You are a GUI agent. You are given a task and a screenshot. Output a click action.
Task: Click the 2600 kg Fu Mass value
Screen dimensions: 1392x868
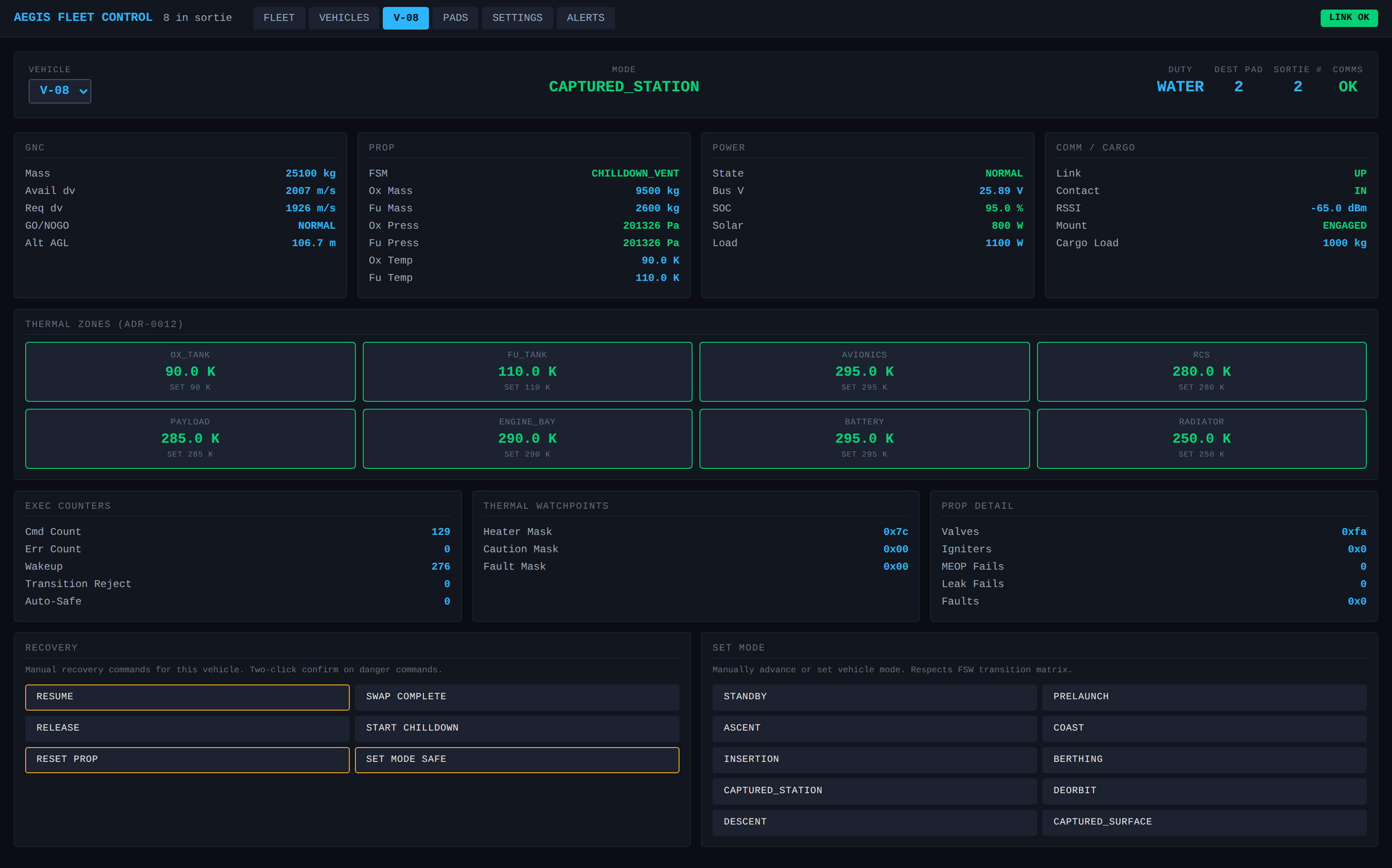pyautogui.click(x=657, y=208)
